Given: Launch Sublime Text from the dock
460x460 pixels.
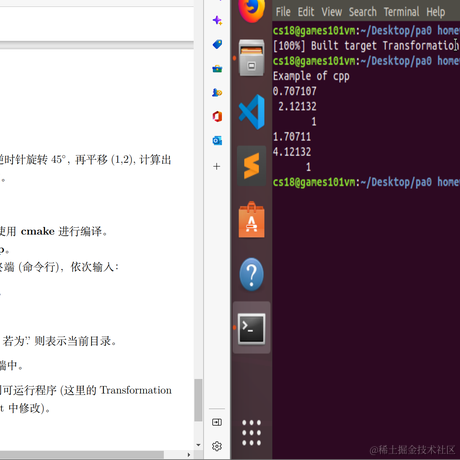Looking at the screenshot, I should point(252,166).
